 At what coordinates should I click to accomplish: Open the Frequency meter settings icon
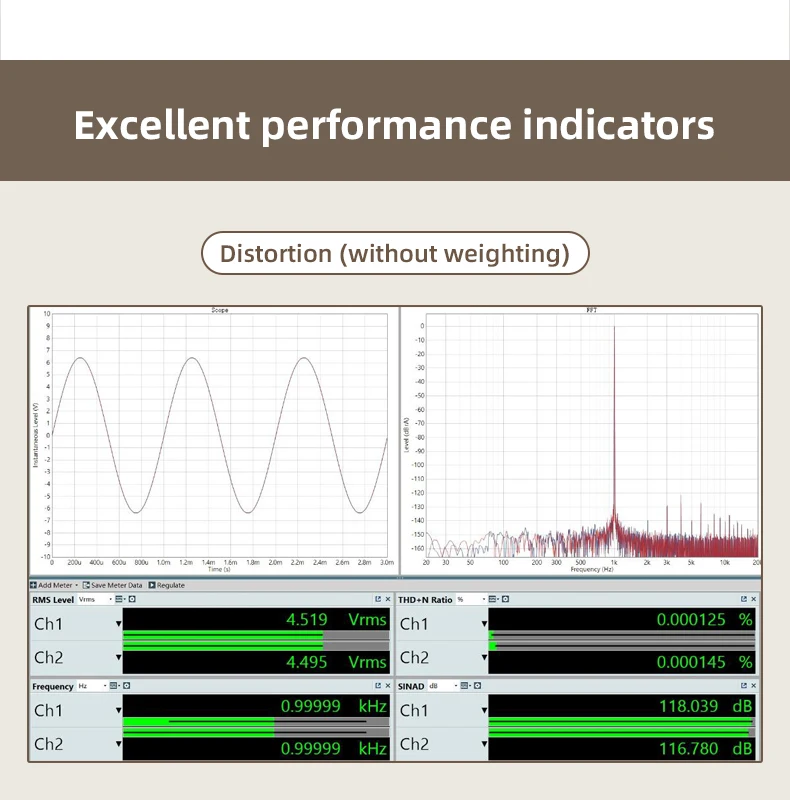pyautogui.click(x=127, y=686)
